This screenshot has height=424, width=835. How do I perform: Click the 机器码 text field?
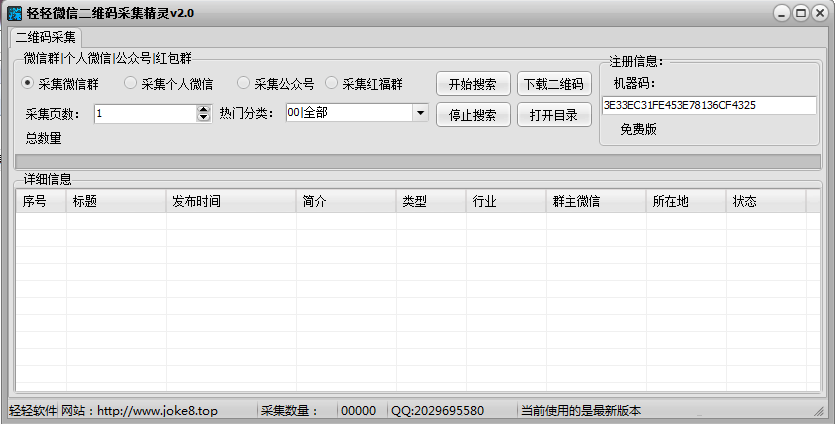pos(708,105)
